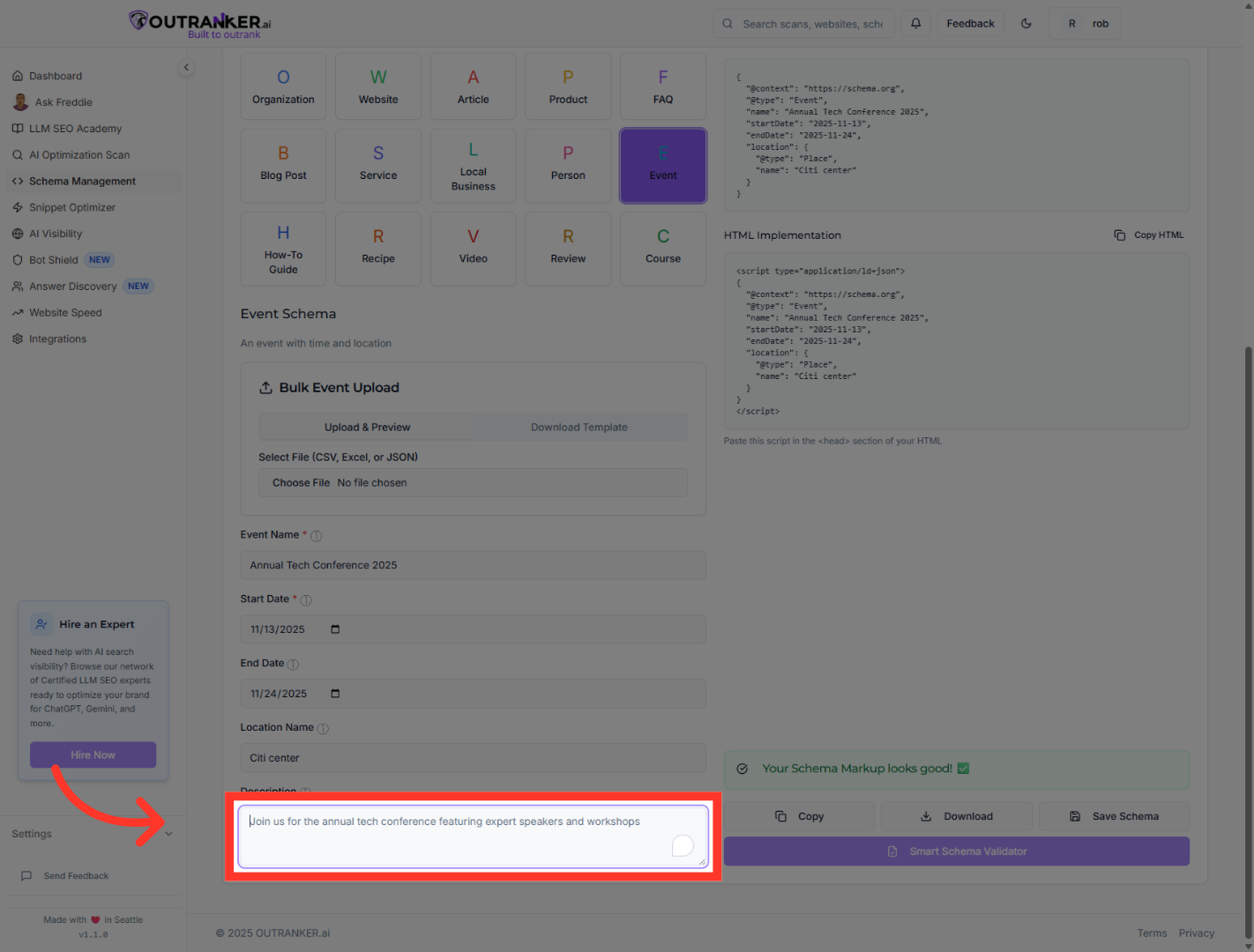Go to AI Visibility via globe icon
The height and width of the screenshot is (952, 1254).
tap(18, 234)
